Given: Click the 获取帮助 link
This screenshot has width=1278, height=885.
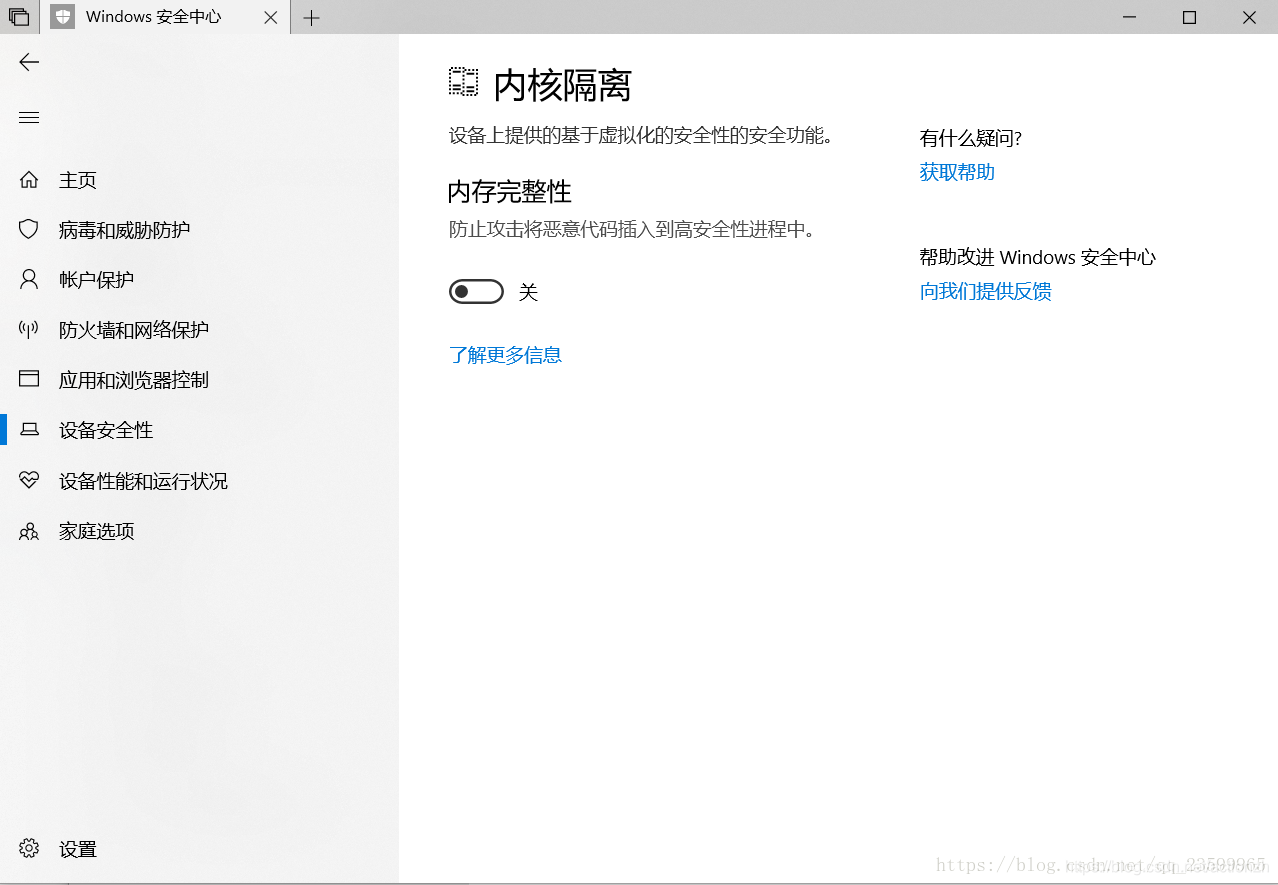Looking at the screenshot, I should point(957,172).
